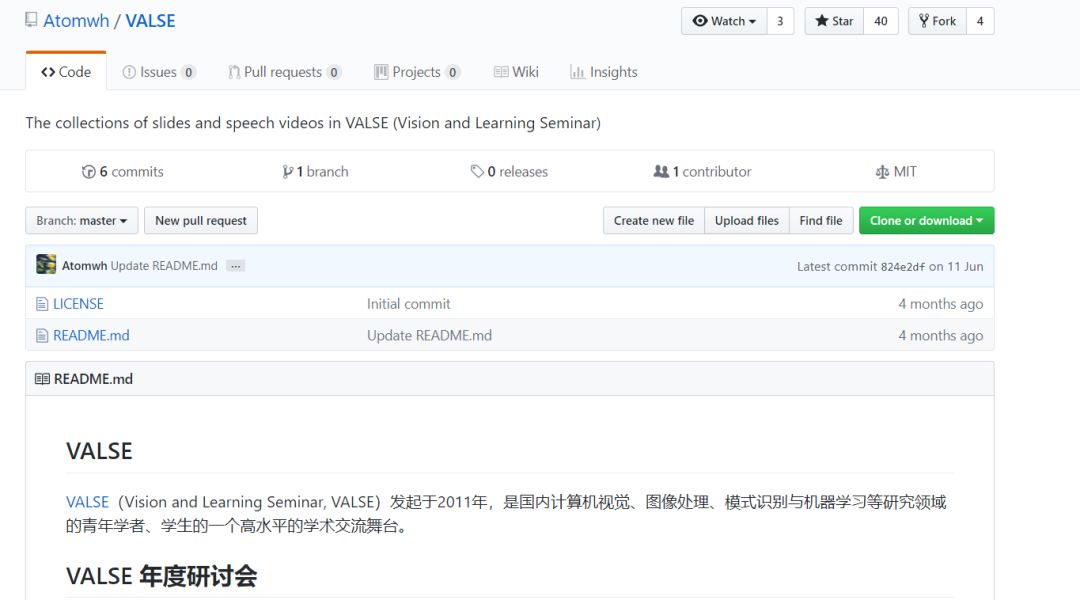Click the scales icon beside MIT

point(882,172)
